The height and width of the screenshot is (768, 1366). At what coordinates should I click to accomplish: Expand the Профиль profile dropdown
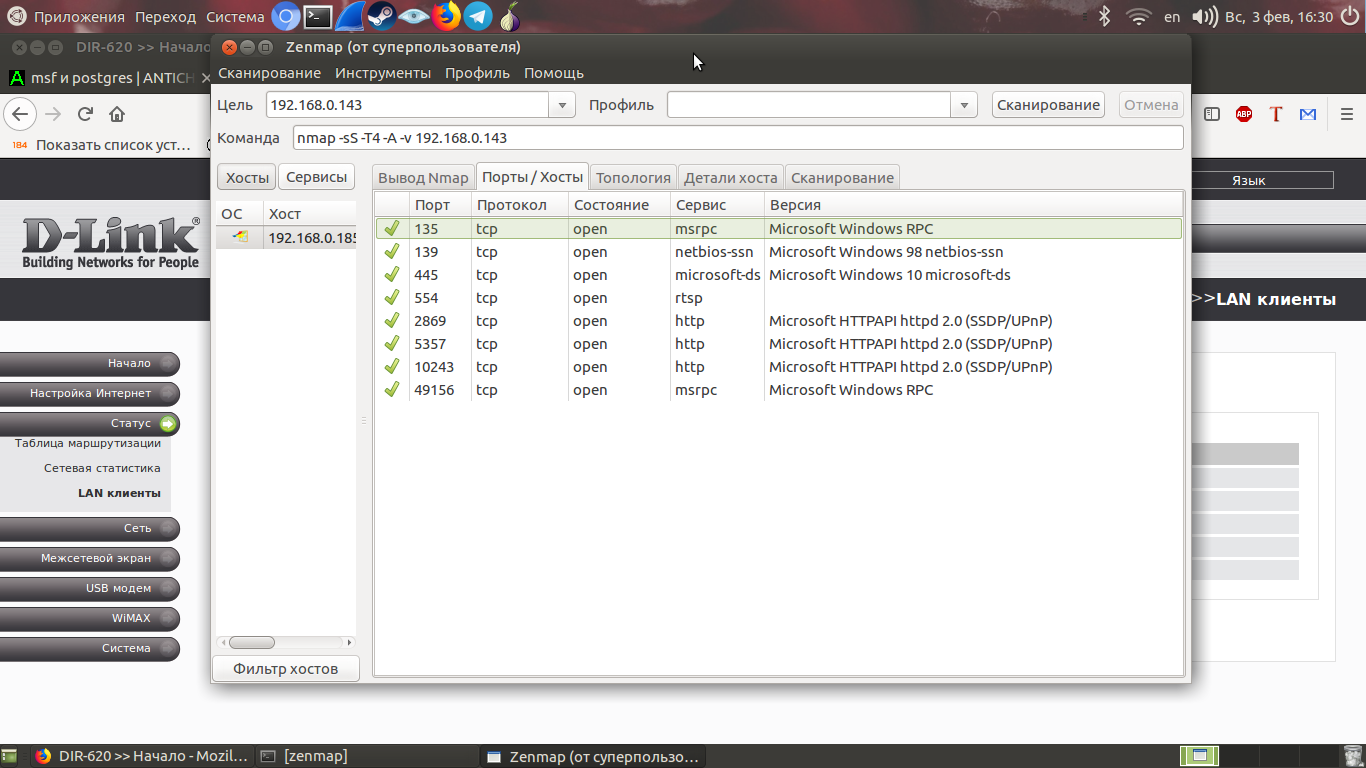coord(963,105)
